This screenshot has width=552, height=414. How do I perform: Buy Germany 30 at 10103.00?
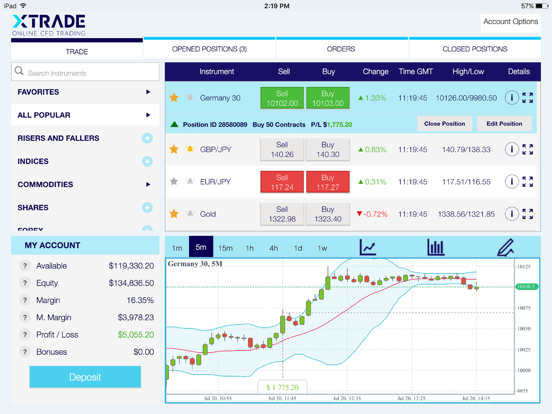(328, 98)
